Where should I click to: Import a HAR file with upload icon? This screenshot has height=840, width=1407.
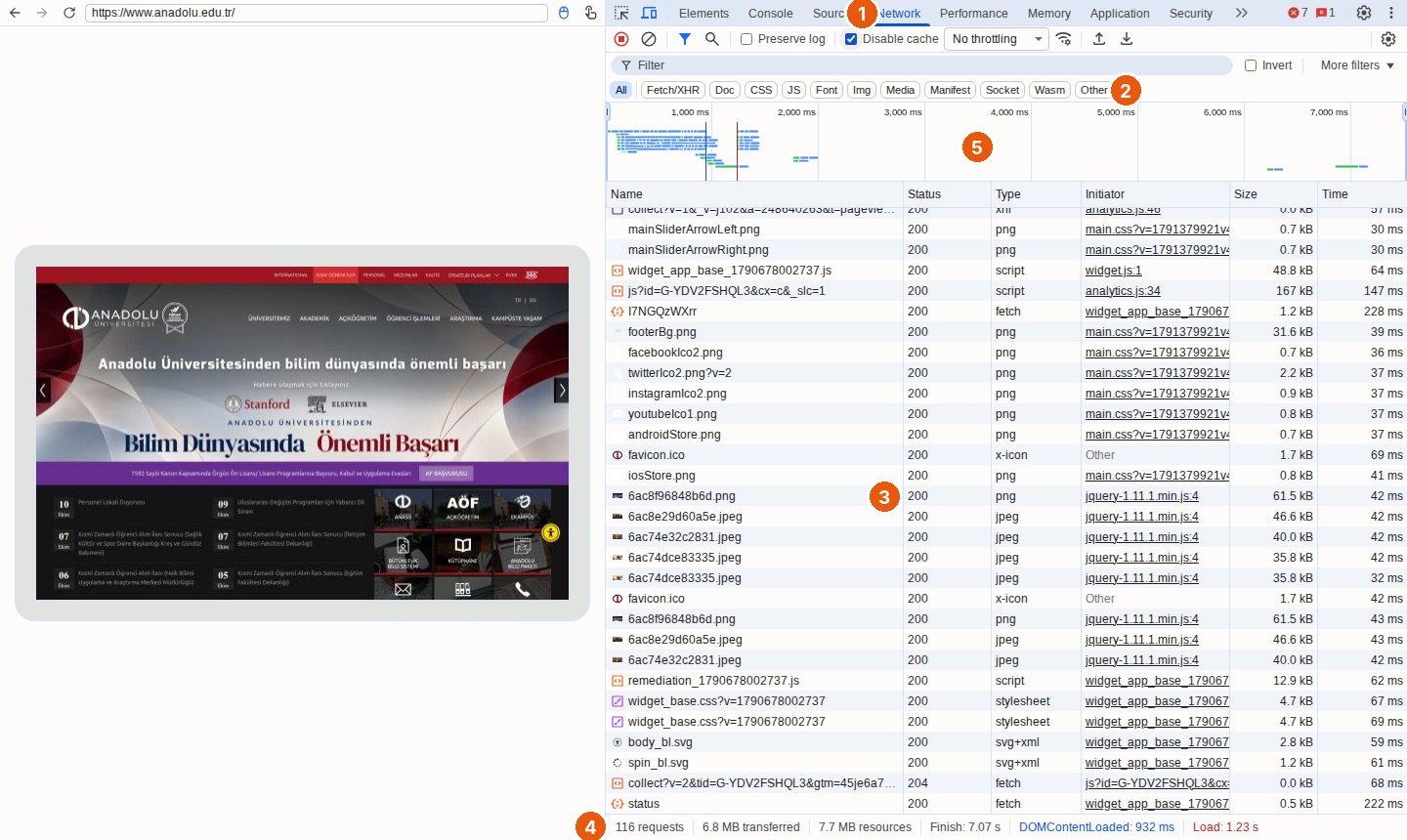tap(1099, 39)
